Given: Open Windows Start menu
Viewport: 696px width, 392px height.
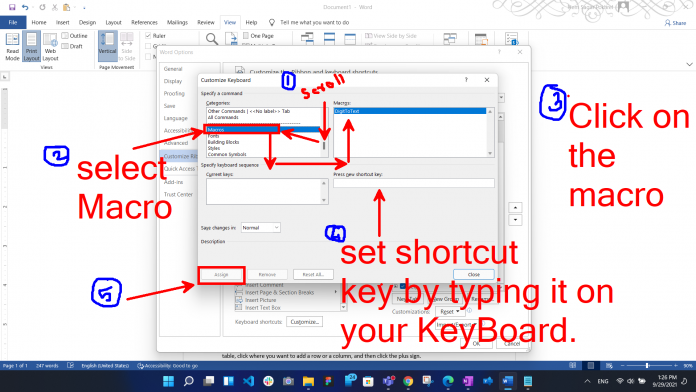Looking at the screenshot, I should (x=169, y=381).
